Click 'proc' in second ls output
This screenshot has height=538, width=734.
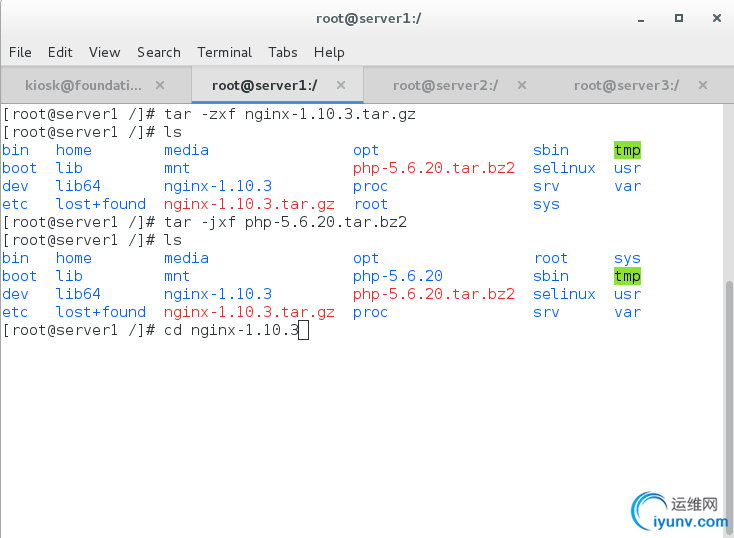click(x=370, y=312)
